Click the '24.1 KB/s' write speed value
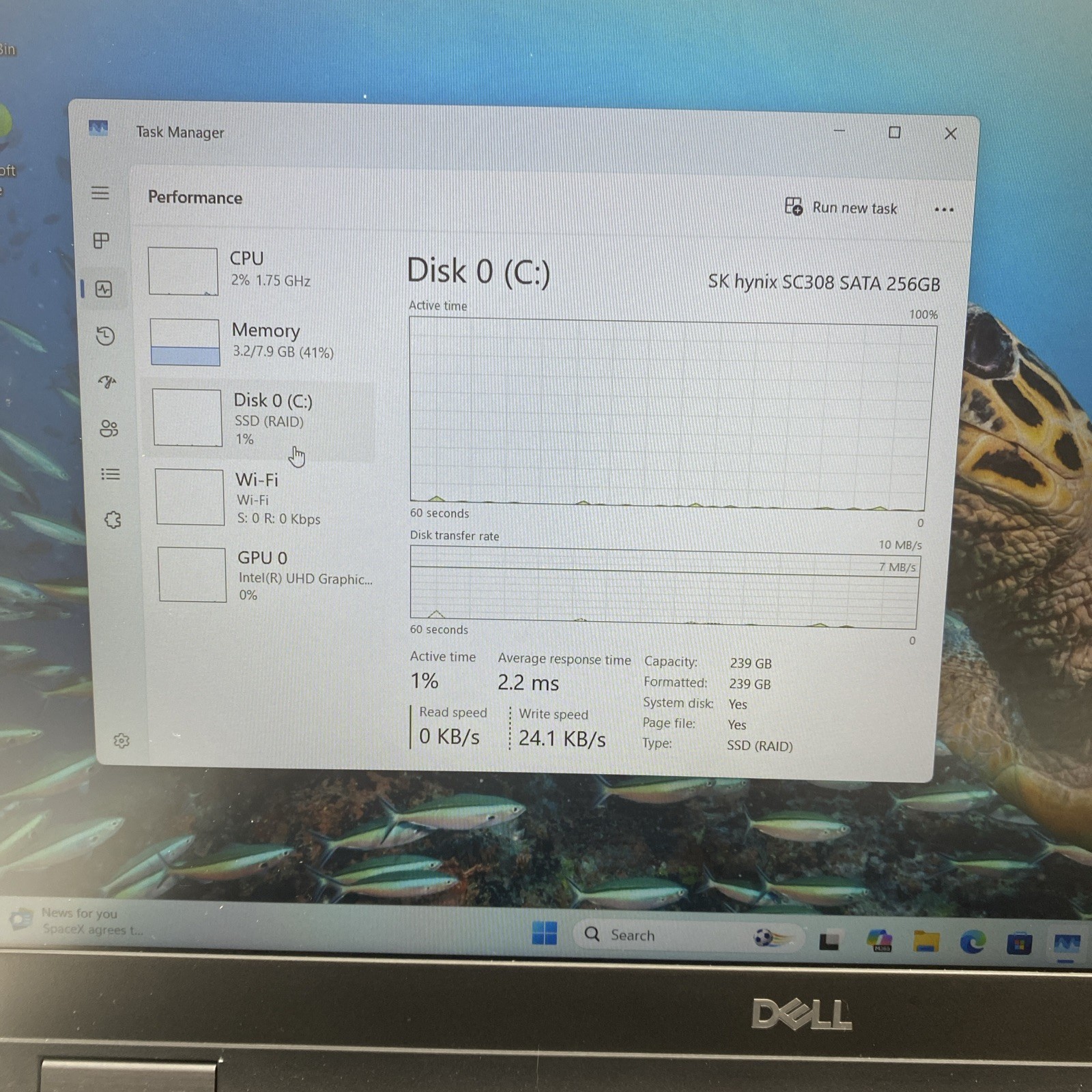Screen dimensions: 1092x1092 562,738
